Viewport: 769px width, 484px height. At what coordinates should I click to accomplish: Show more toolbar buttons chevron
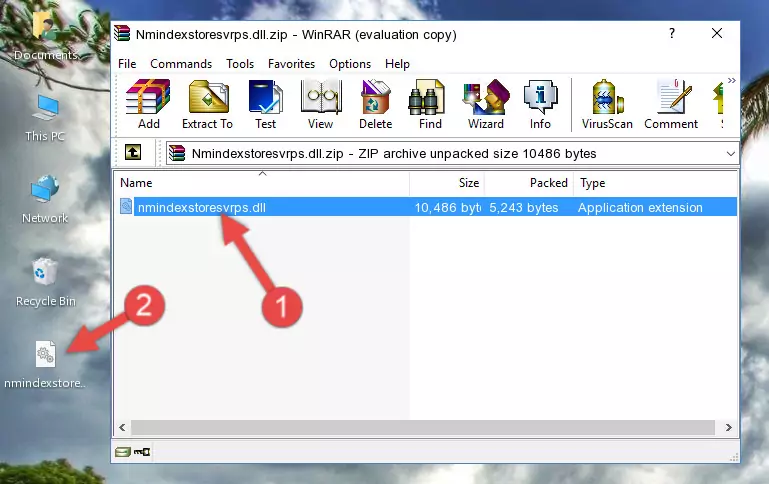coord(731,80)
